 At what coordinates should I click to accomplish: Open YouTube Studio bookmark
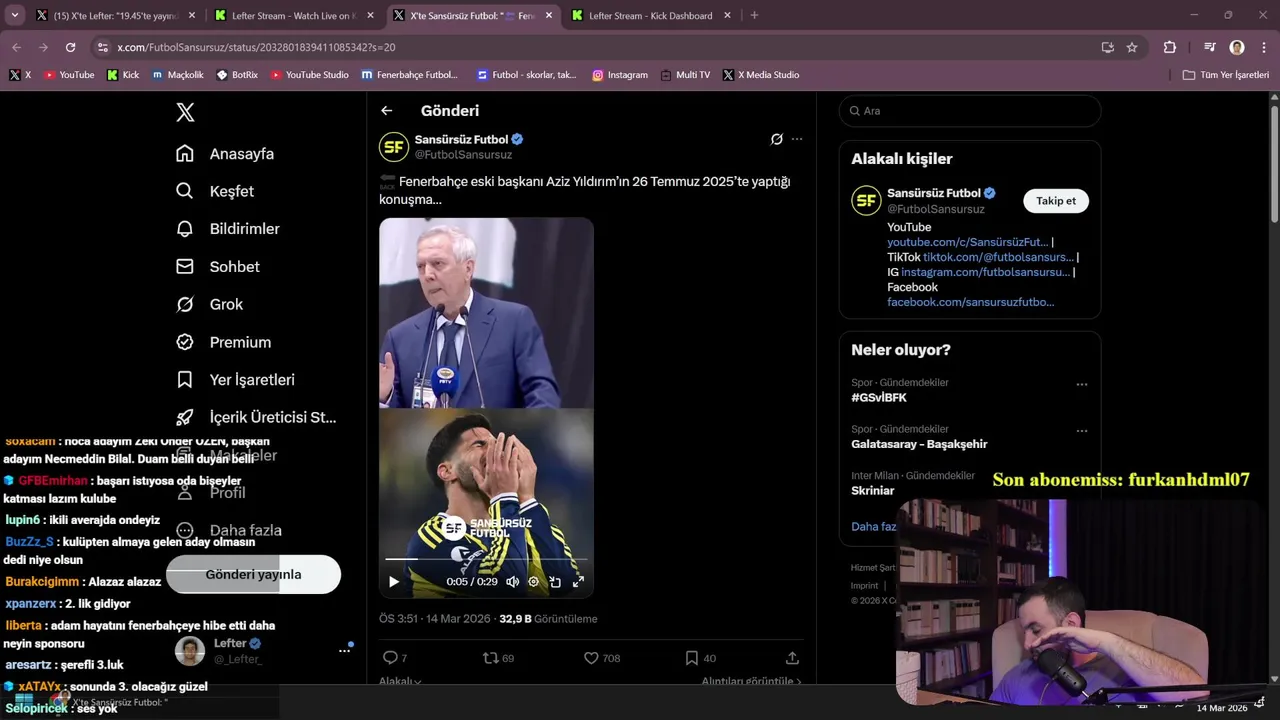[x=310, y=75]
